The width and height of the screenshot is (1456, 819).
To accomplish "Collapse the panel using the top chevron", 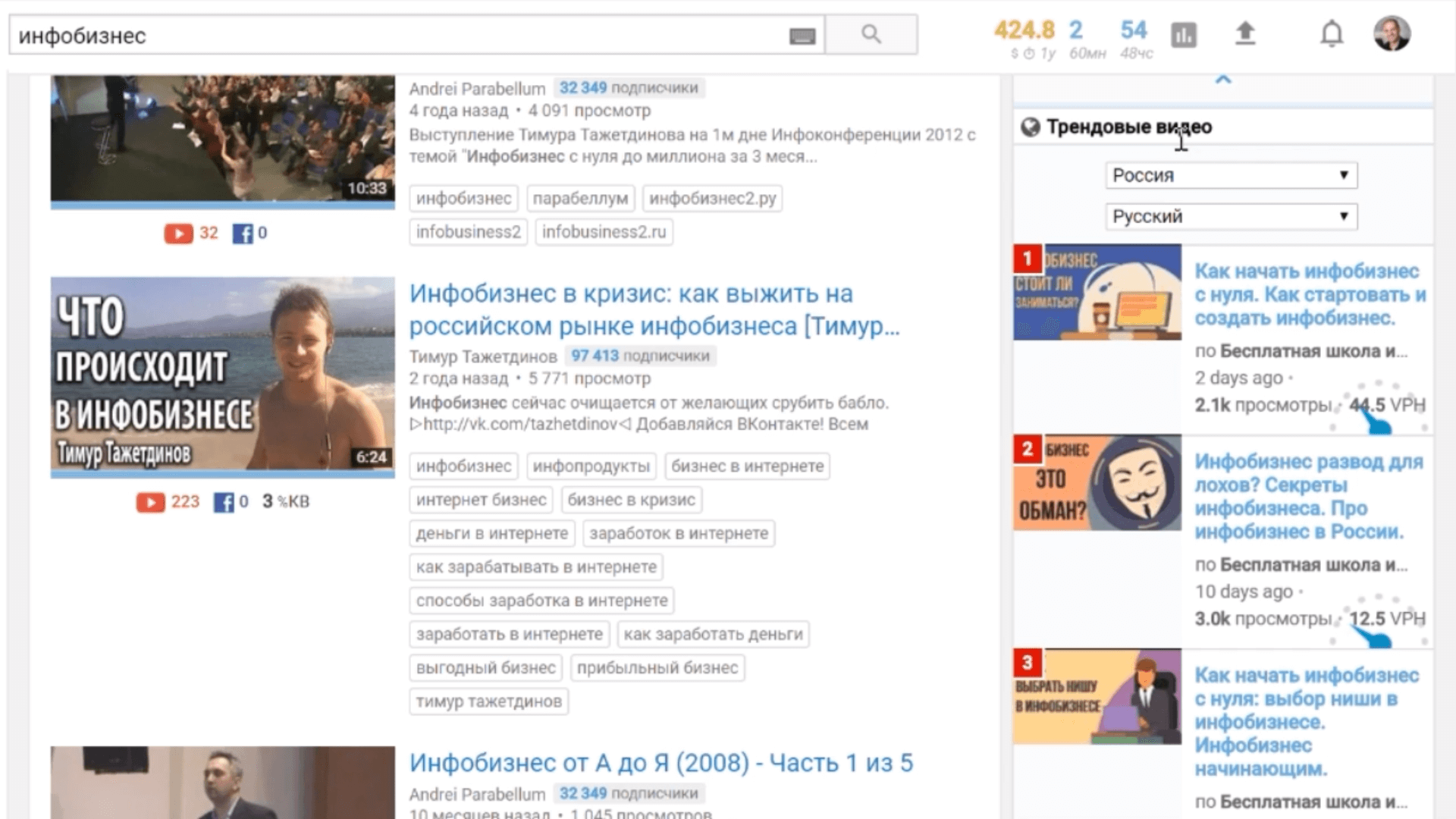I will [1222, 80].
